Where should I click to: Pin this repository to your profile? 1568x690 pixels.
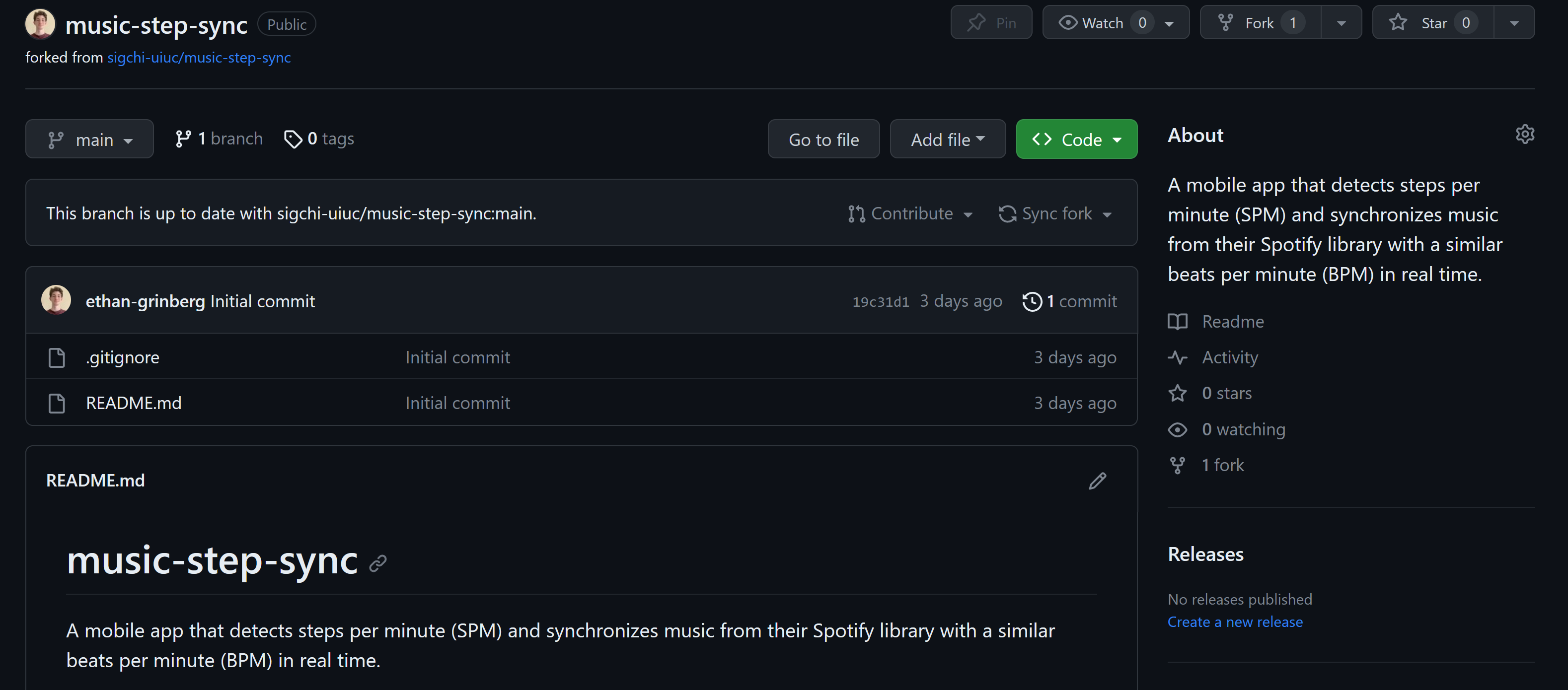coord(991,23)
